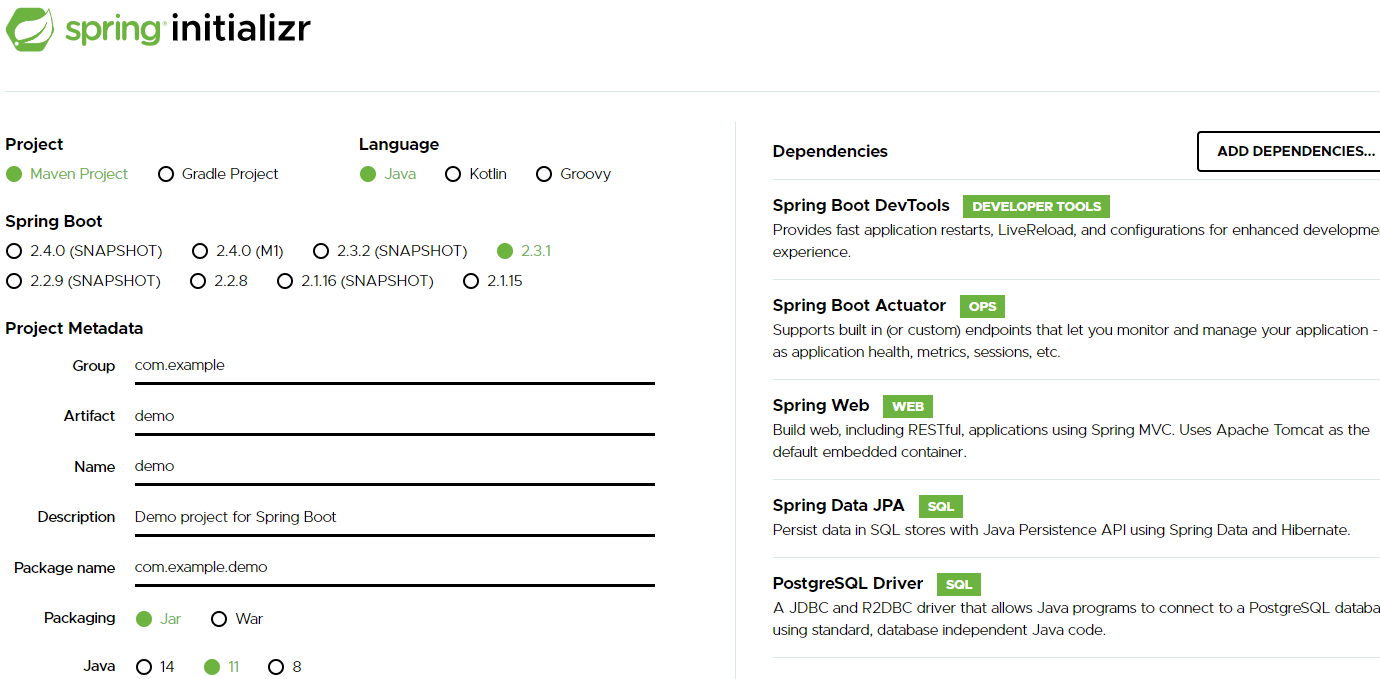1380x679 pixels.
Task: Edit the Package name field
Action: click(395, 567)
